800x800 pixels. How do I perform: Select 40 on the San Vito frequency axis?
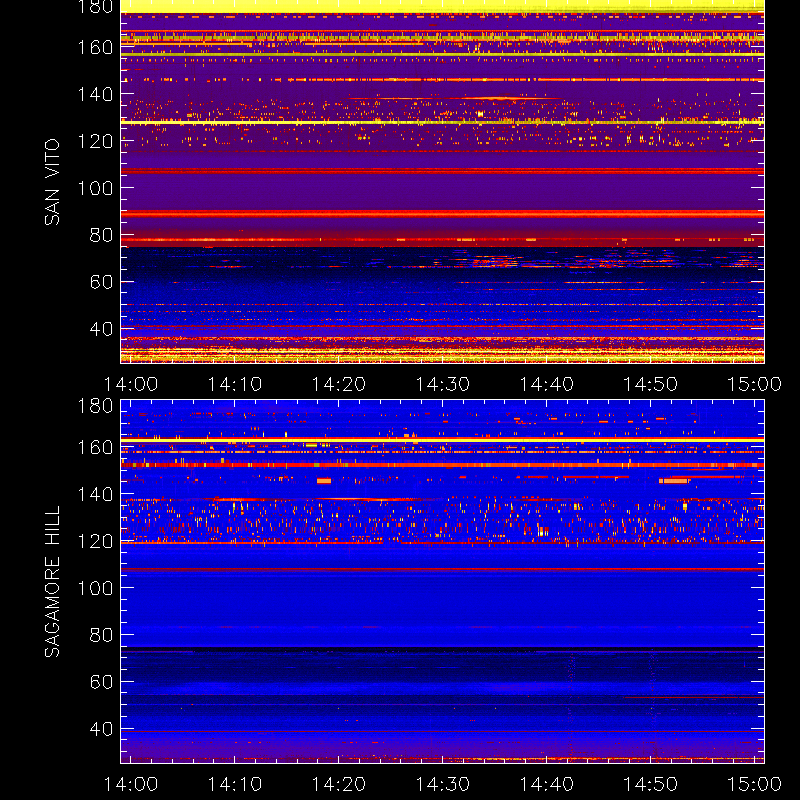coord(101,329)
